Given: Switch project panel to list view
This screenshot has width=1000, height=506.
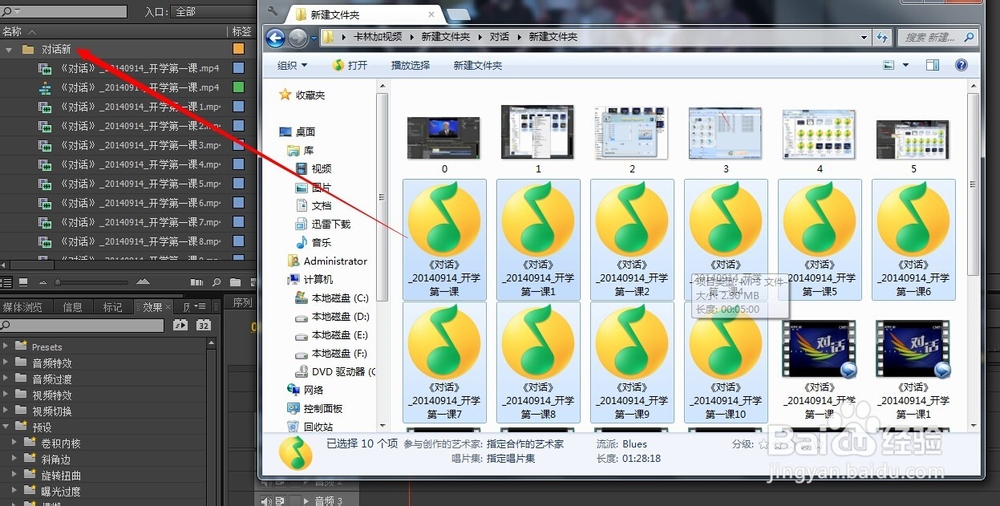Looking at the screenshot, I should 6,282.
